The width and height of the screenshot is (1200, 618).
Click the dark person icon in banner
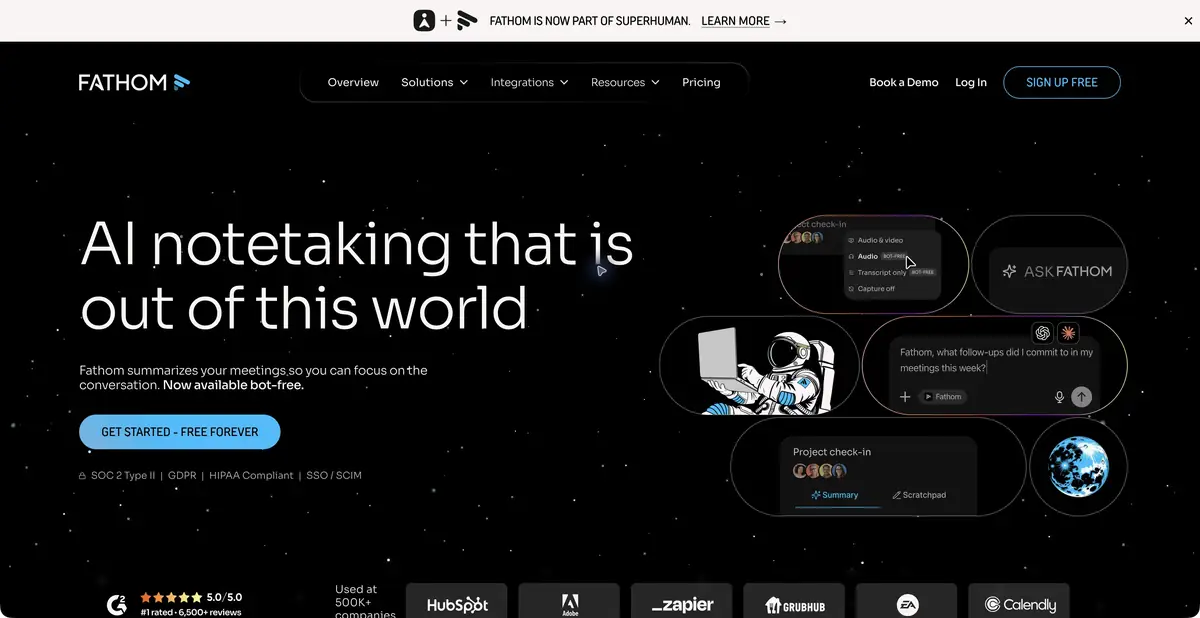click(x=424, y=20)
